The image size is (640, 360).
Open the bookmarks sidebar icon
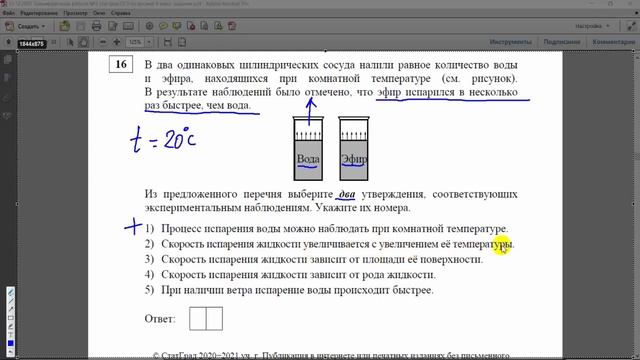[x=7, y=78]
